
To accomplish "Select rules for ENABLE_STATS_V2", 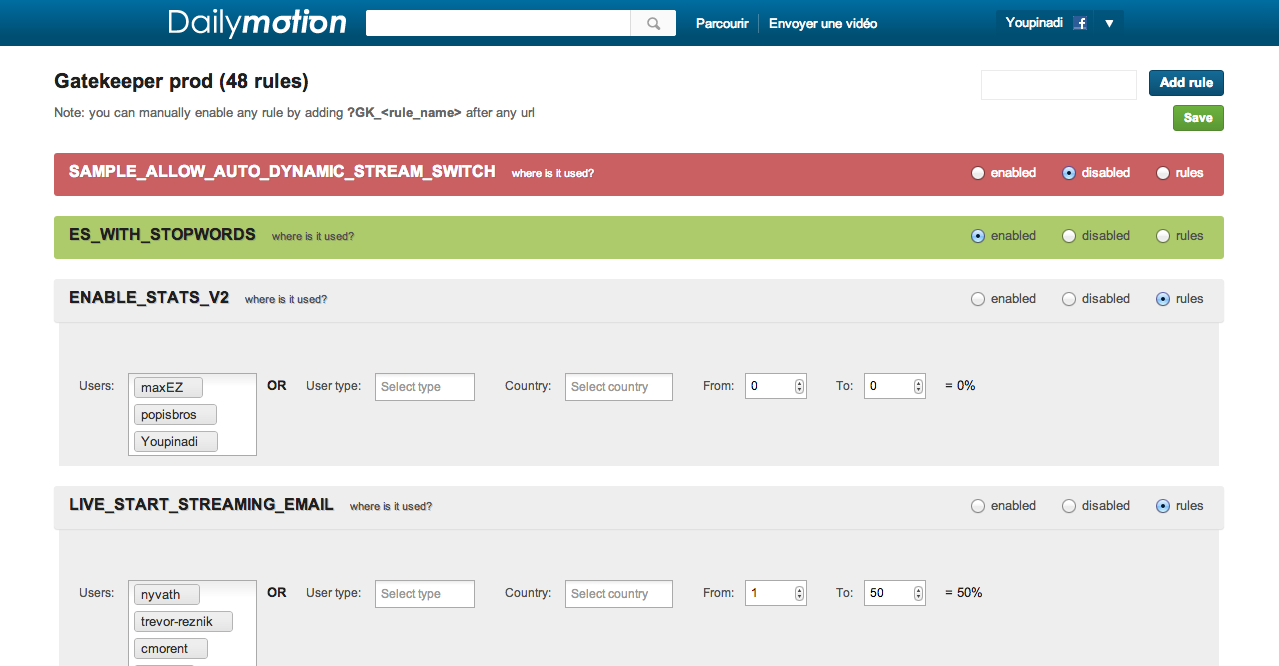I will click(1163, 299).
